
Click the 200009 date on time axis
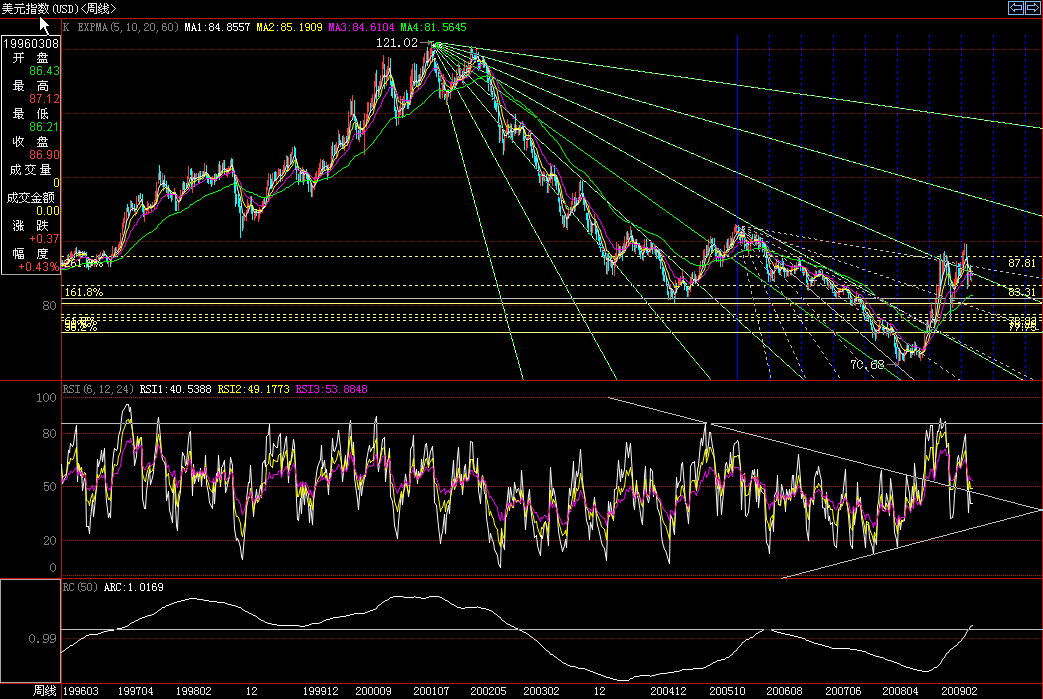[x=373, y=691]
